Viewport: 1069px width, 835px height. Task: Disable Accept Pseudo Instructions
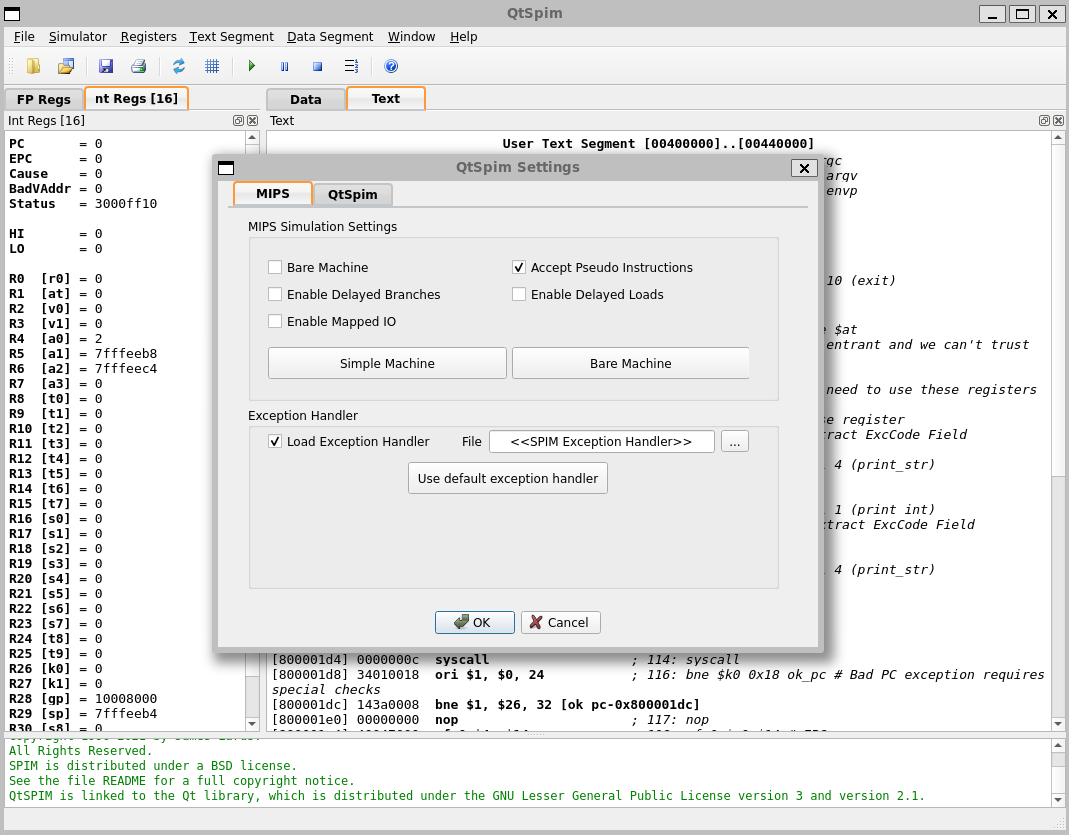pos(519,267)
